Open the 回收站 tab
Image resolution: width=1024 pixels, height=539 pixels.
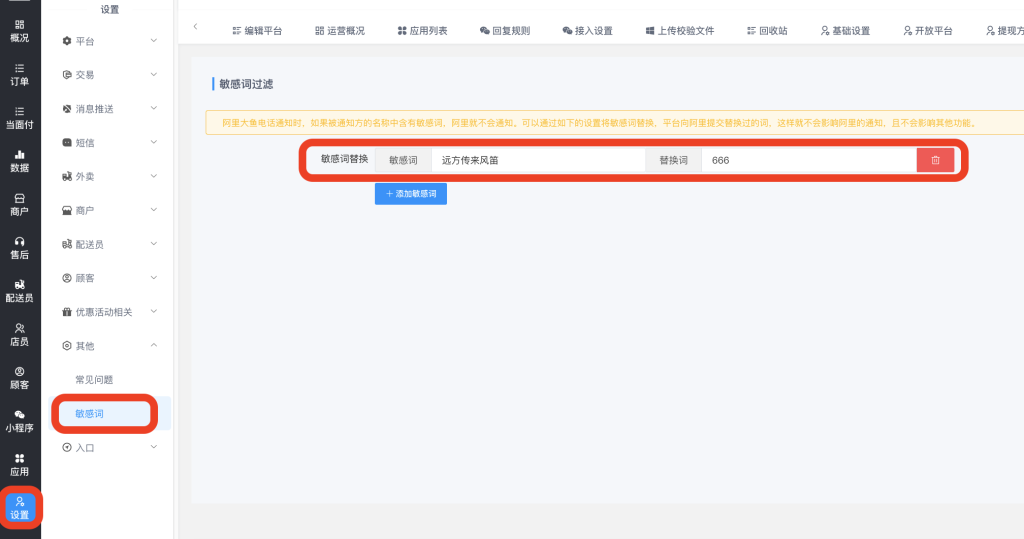coord(766,31)
